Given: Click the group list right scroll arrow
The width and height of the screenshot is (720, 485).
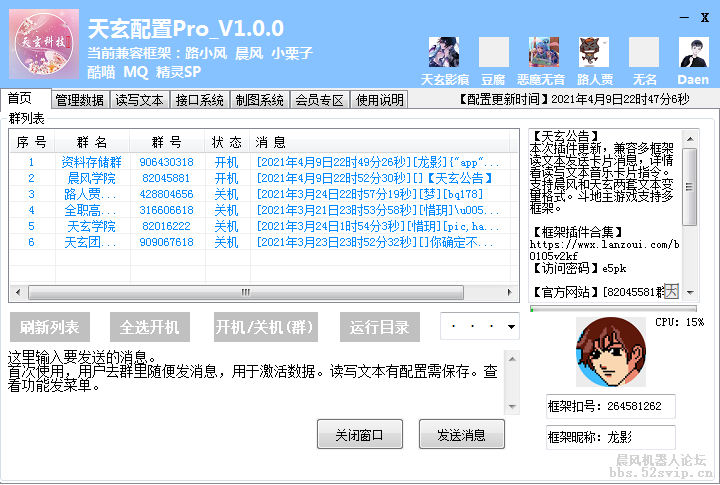Looking at the screenshot, I should tap(509, 292).
